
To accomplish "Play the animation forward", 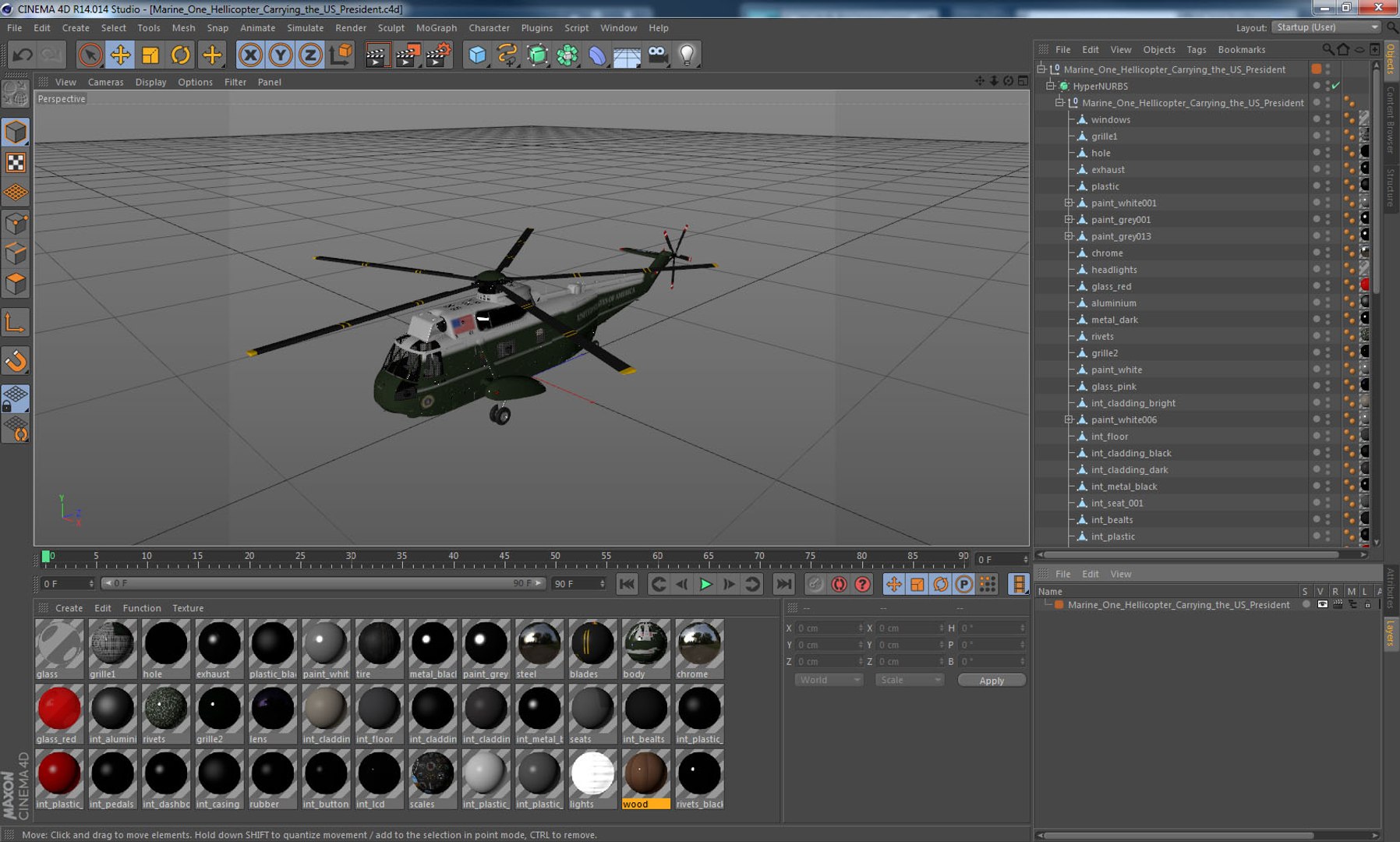I will [x=705, y=584].
